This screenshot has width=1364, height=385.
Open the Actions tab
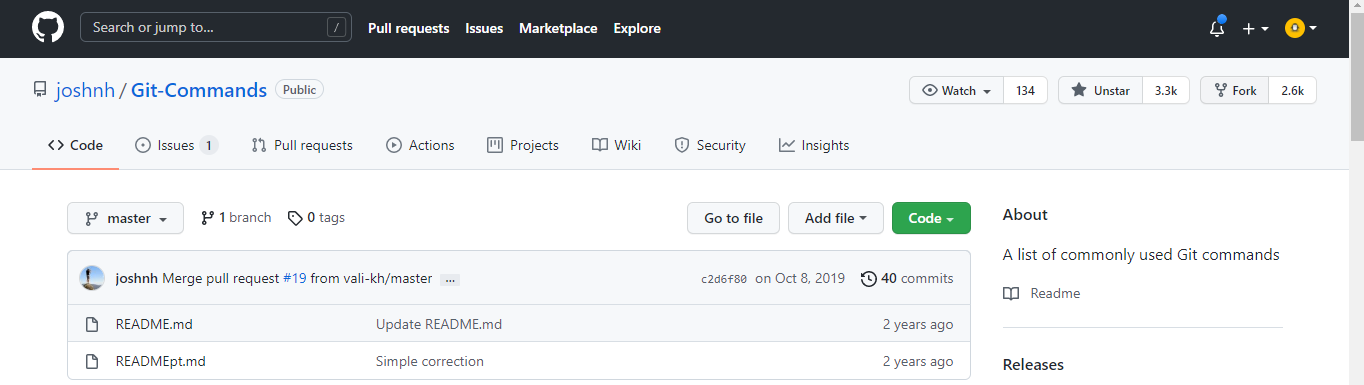pyautogui.click(x=420, y=145)
